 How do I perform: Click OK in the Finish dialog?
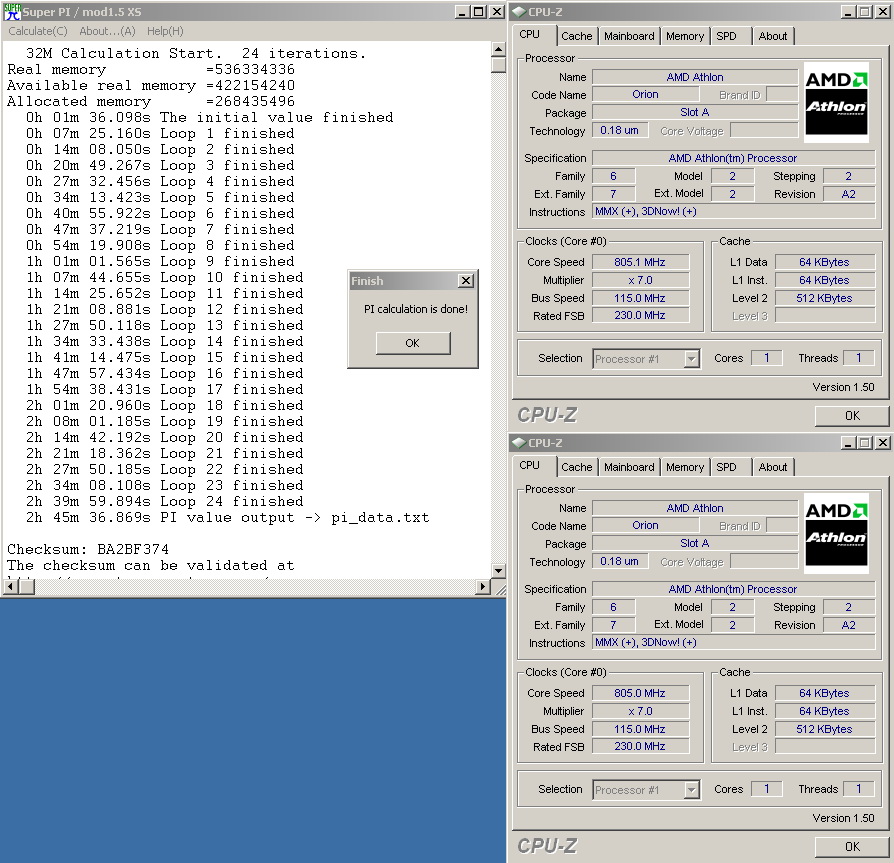tap(413, 343)
